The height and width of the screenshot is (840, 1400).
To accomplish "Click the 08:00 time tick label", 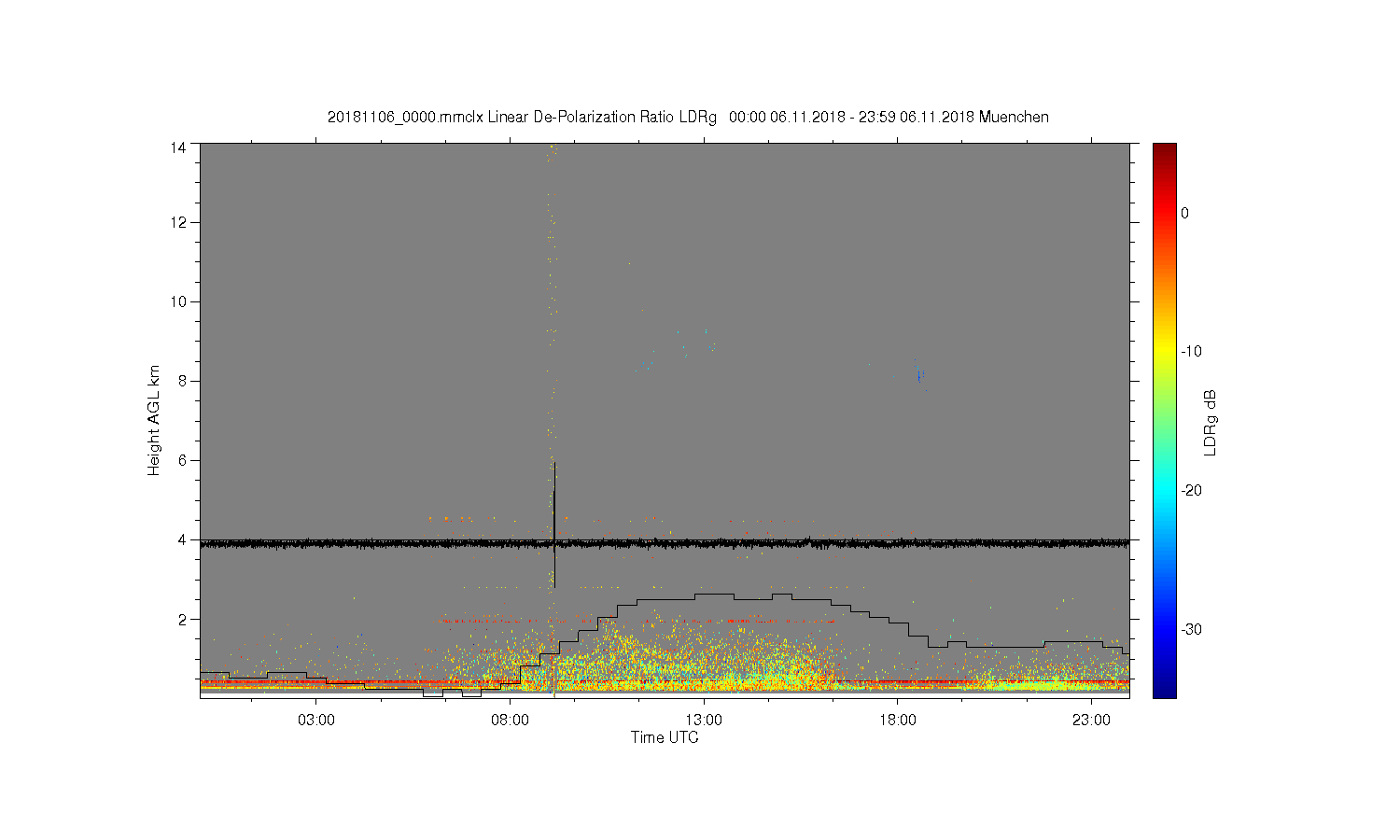I will [x=510, y=721].
